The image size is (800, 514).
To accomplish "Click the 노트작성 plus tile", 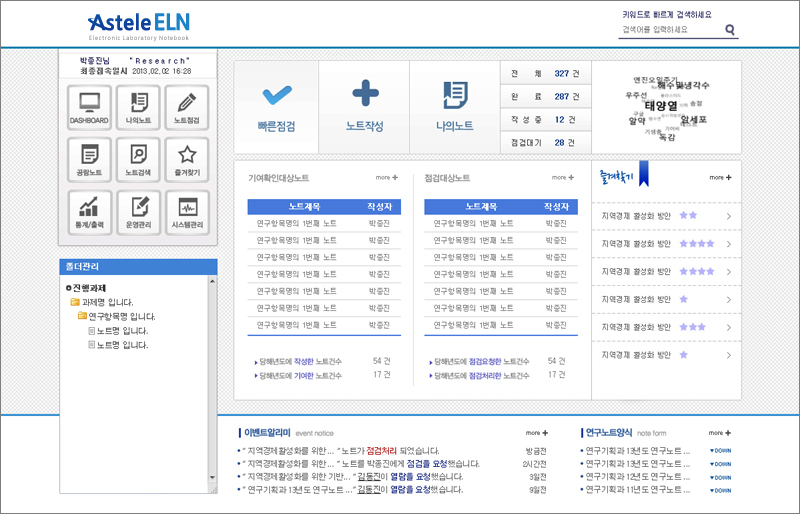I will 365,106.
